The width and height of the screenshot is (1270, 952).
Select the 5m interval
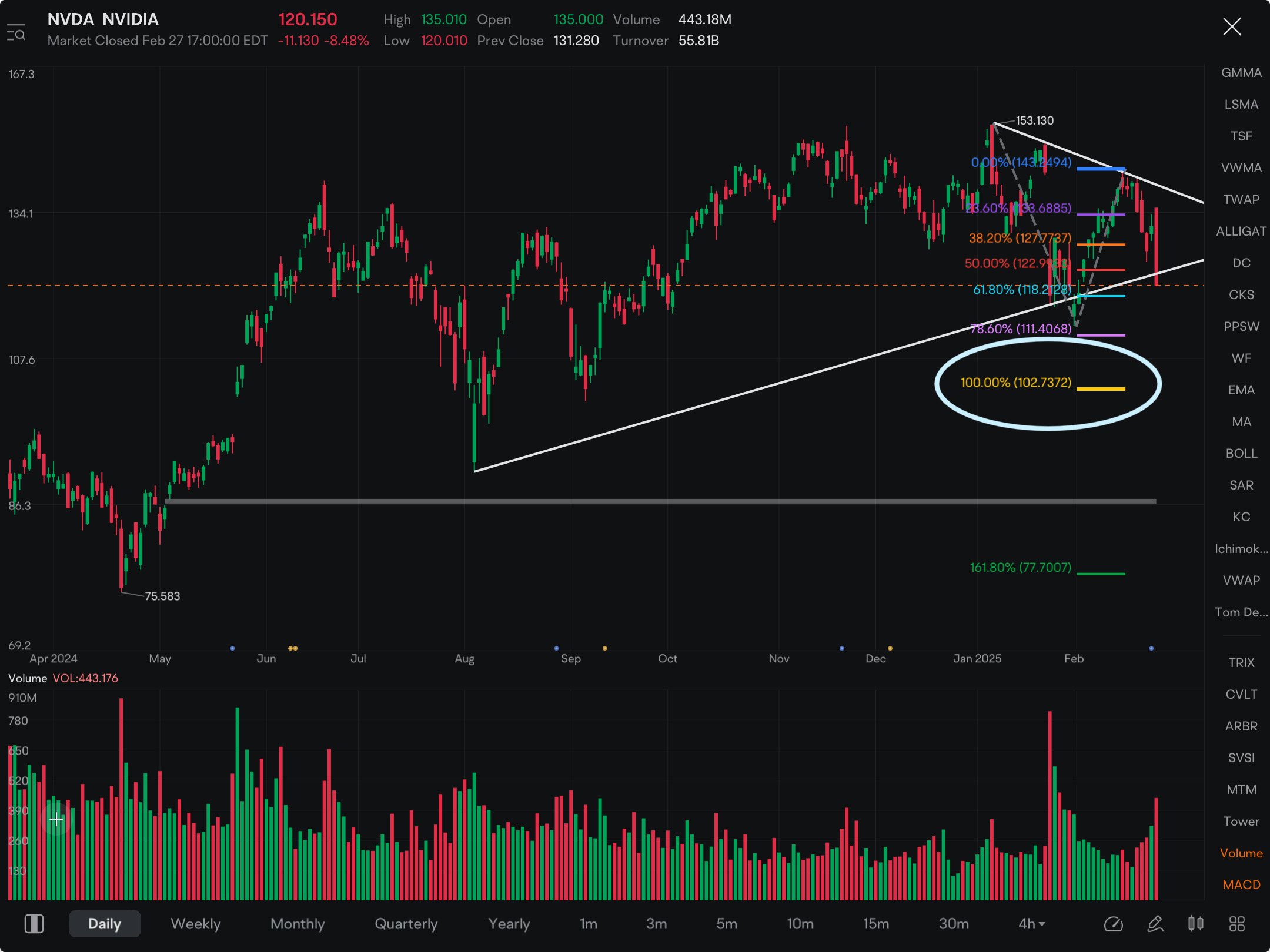(x=727, y=924)
